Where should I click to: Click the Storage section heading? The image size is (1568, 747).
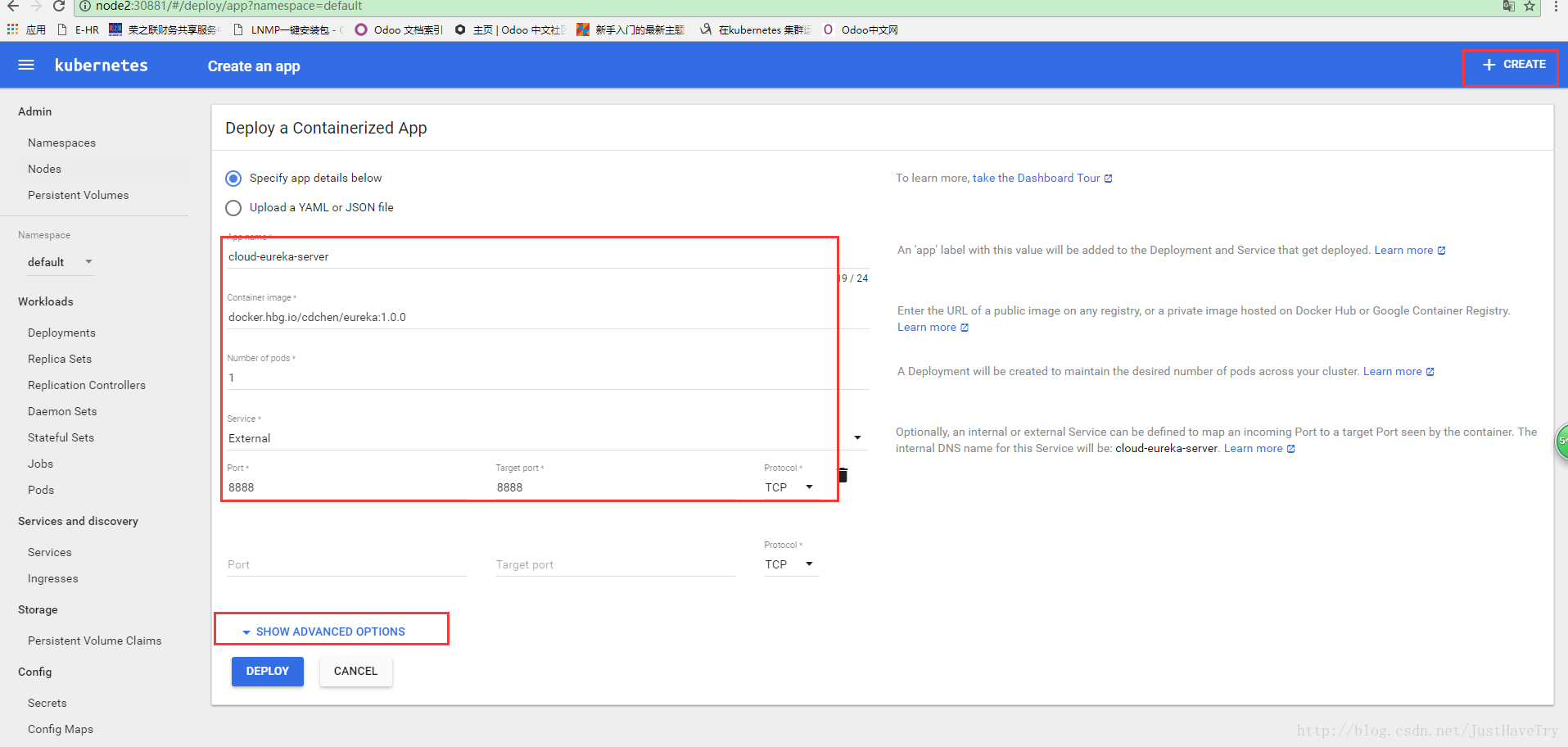pyautogui.click(x=38, y=609)
